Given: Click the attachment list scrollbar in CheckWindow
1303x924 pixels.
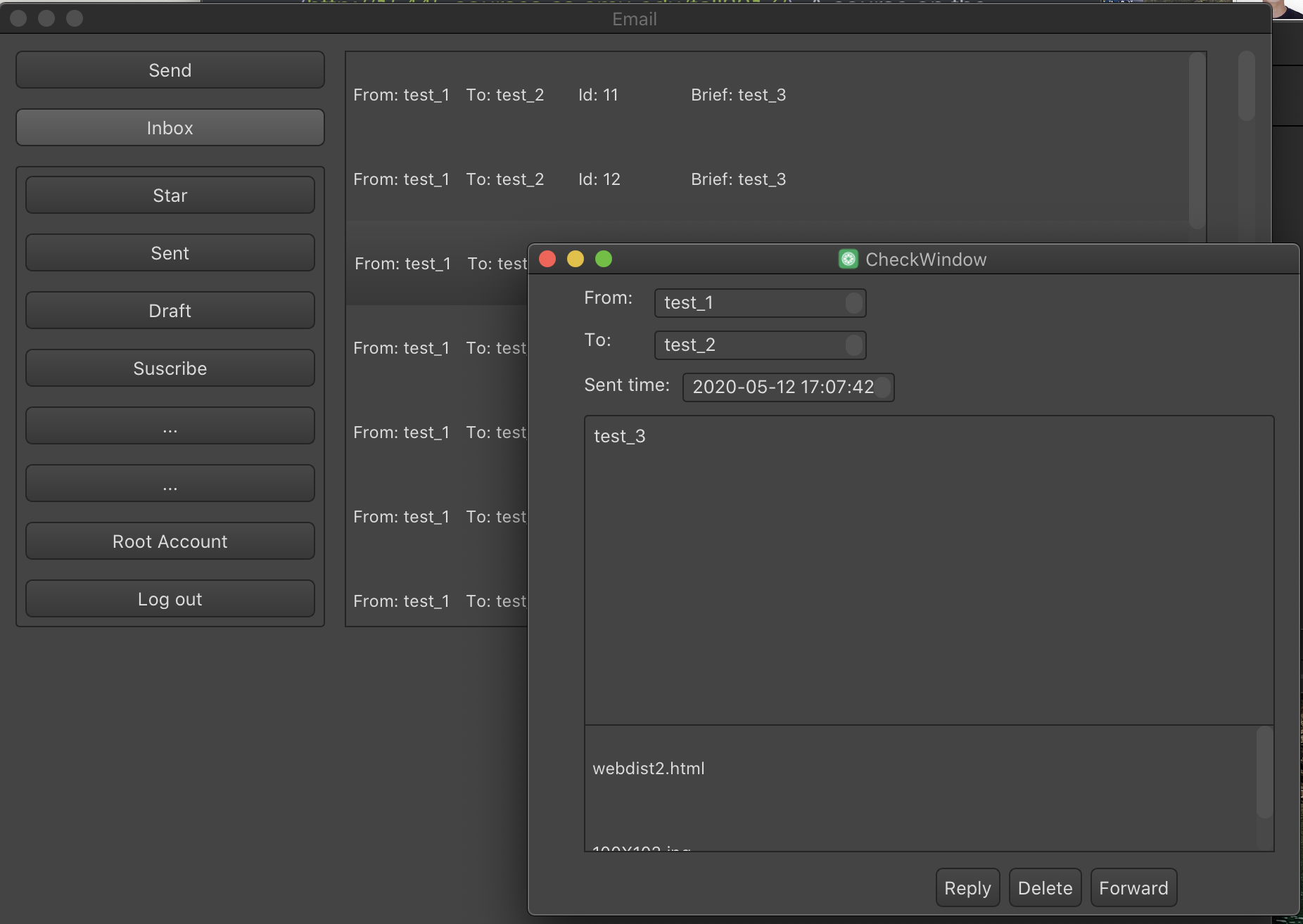Looking at the screenshot, I should pos(1264,772).
